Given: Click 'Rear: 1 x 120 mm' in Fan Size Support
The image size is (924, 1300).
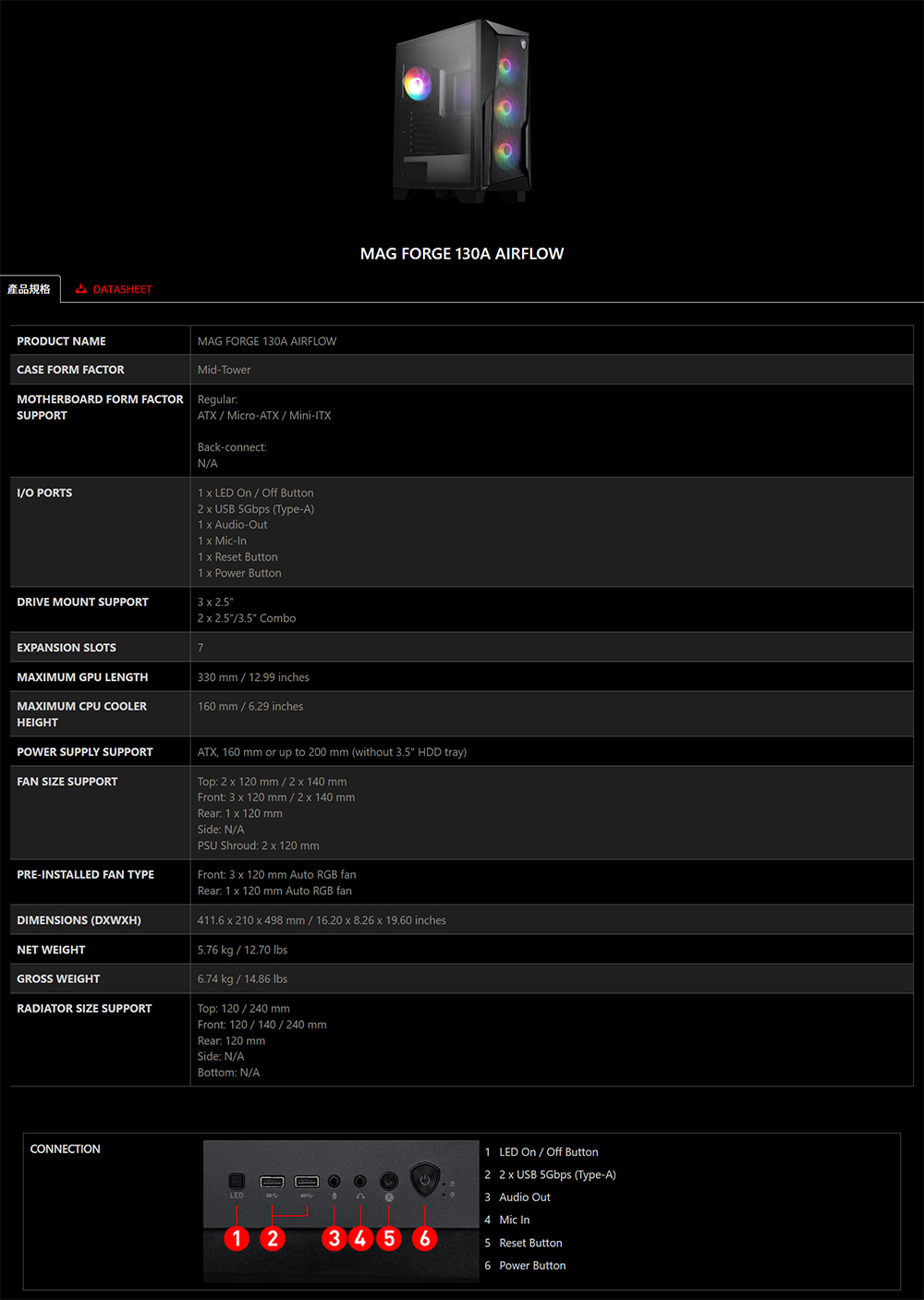Looking at the screenshot, I should (240, 814).
